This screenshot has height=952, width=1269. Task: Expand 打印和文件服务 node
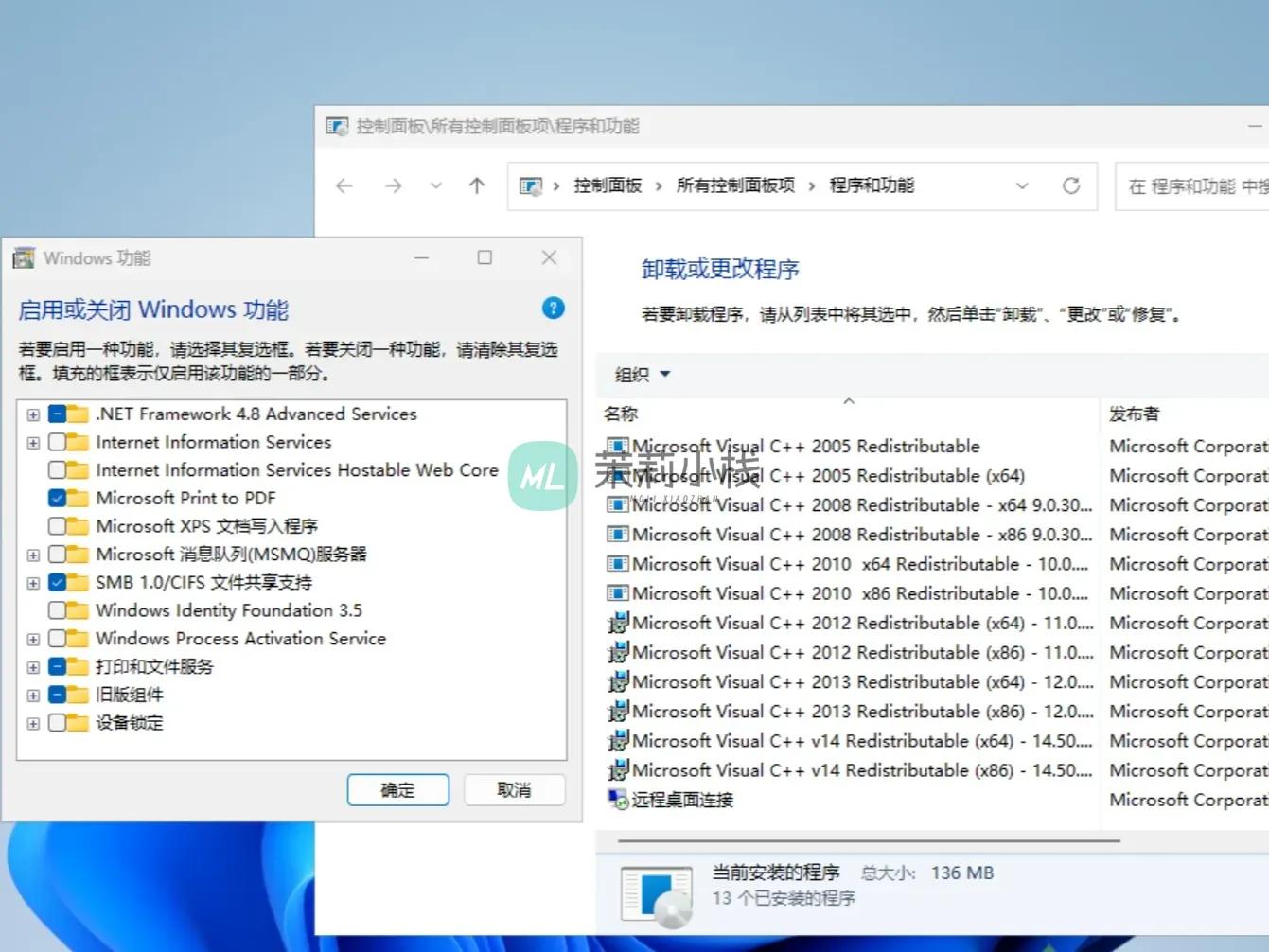coord(33,667)
